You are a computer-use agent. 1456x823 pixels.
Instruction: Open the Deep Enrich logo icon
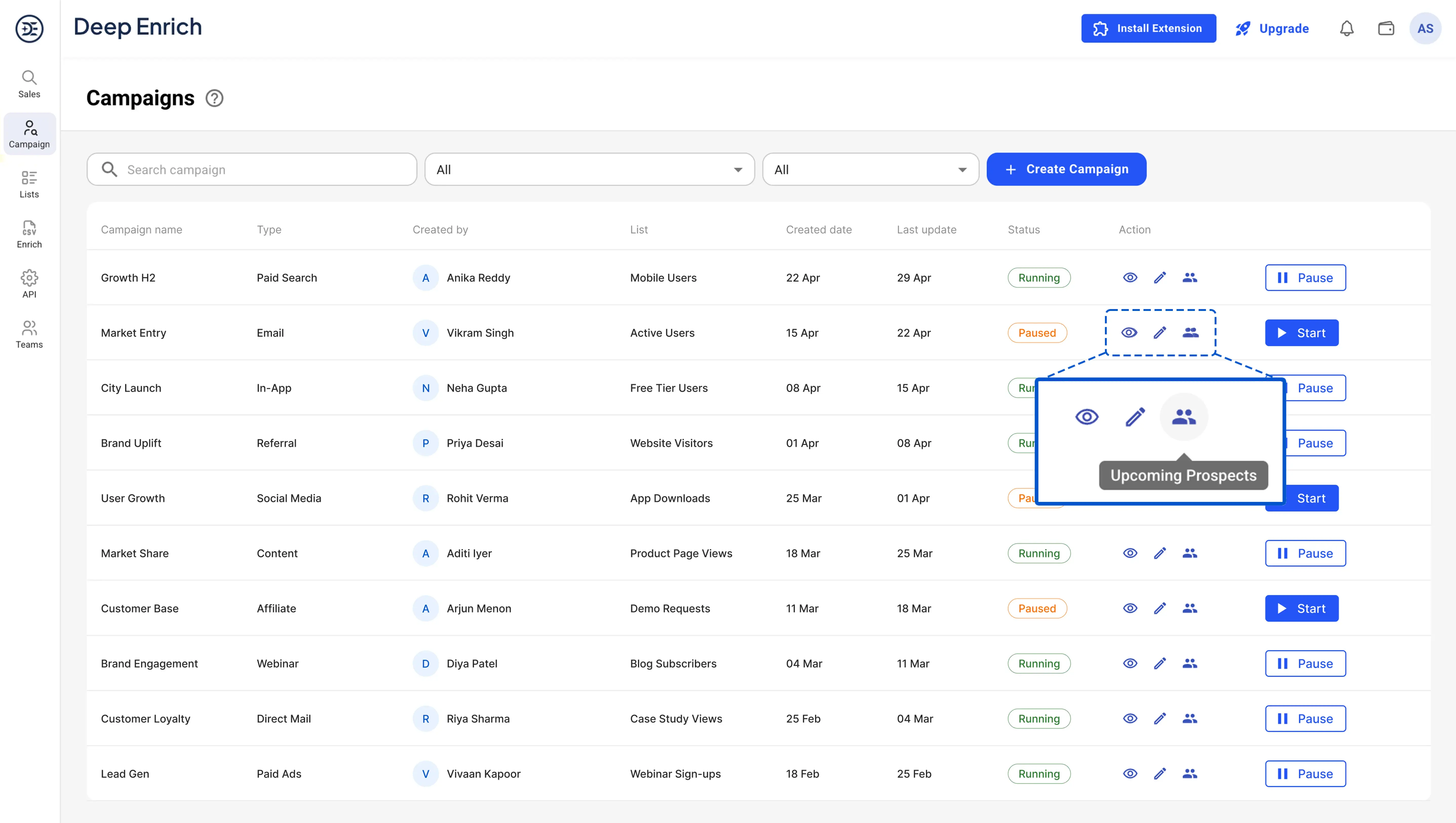(x=29, y=29)
